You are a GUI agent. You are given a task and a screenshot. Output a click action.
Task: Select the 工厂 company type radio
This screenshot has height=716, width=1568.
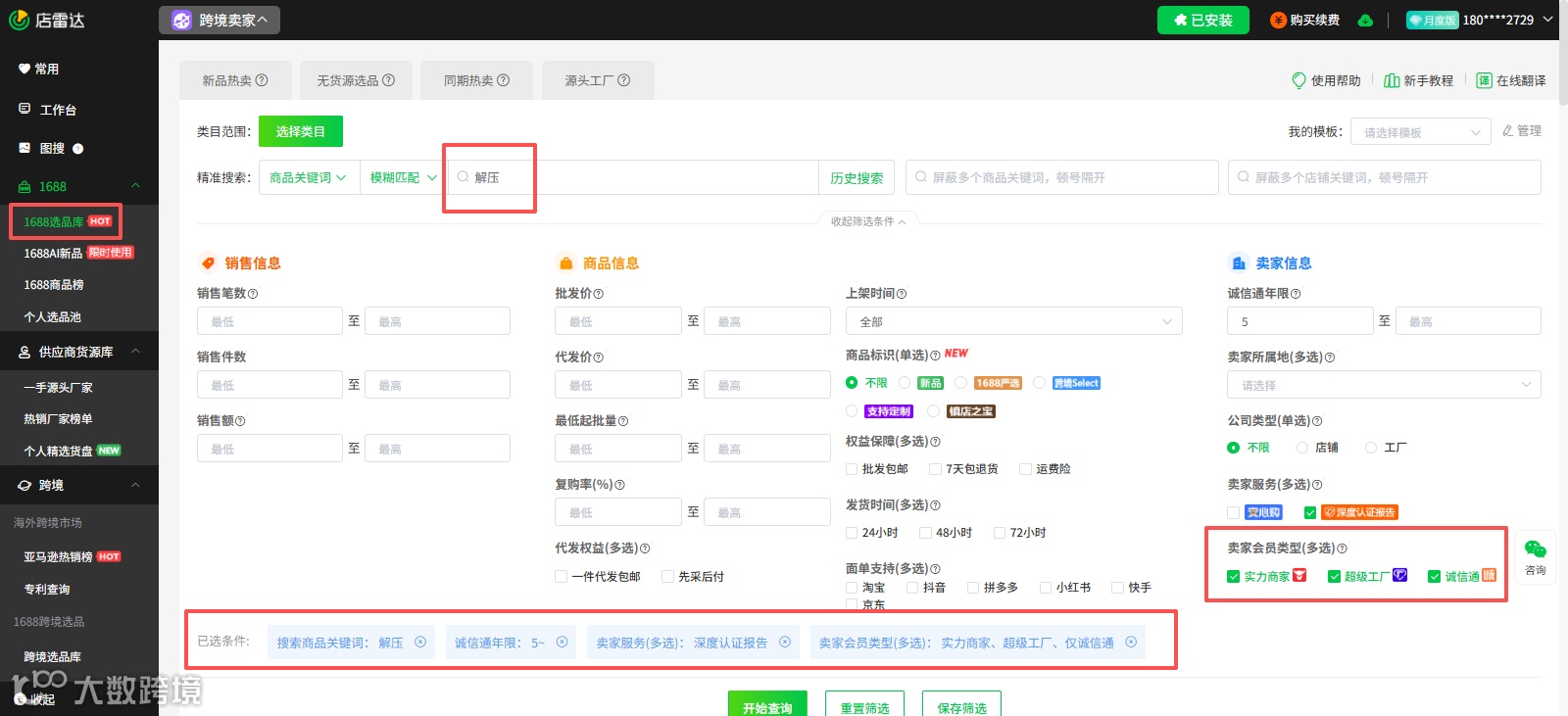1371,448
